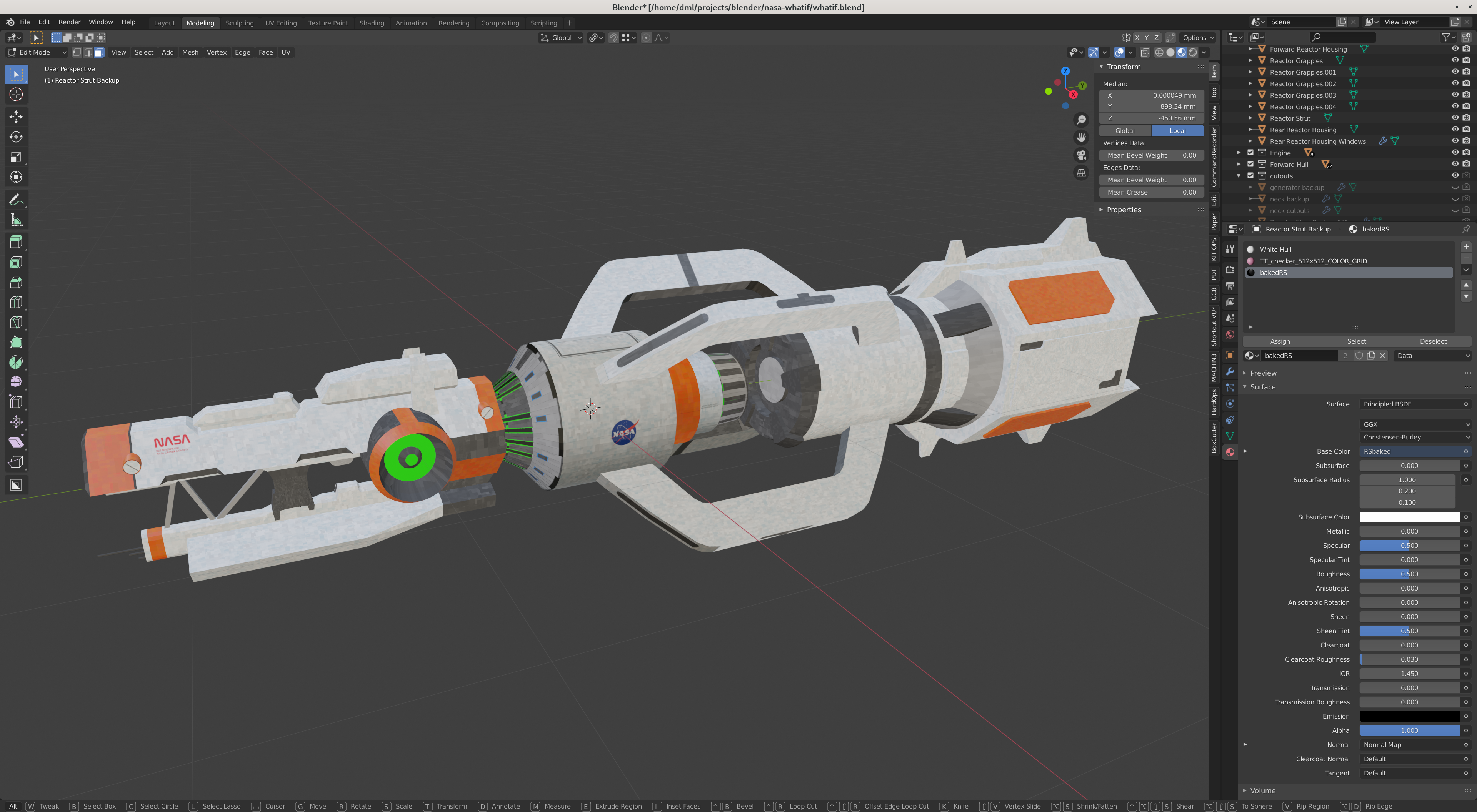
Task: Toggle snapping magnet in header
Action: [613, 38]
